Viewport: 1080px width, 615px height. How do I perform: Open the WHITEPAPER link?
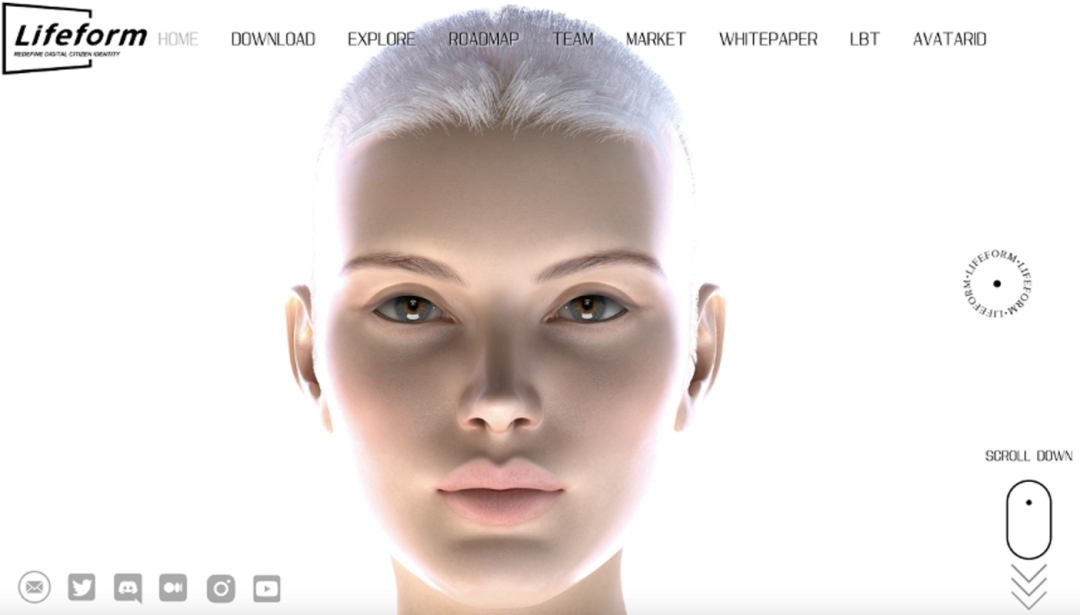pos(768,39)
